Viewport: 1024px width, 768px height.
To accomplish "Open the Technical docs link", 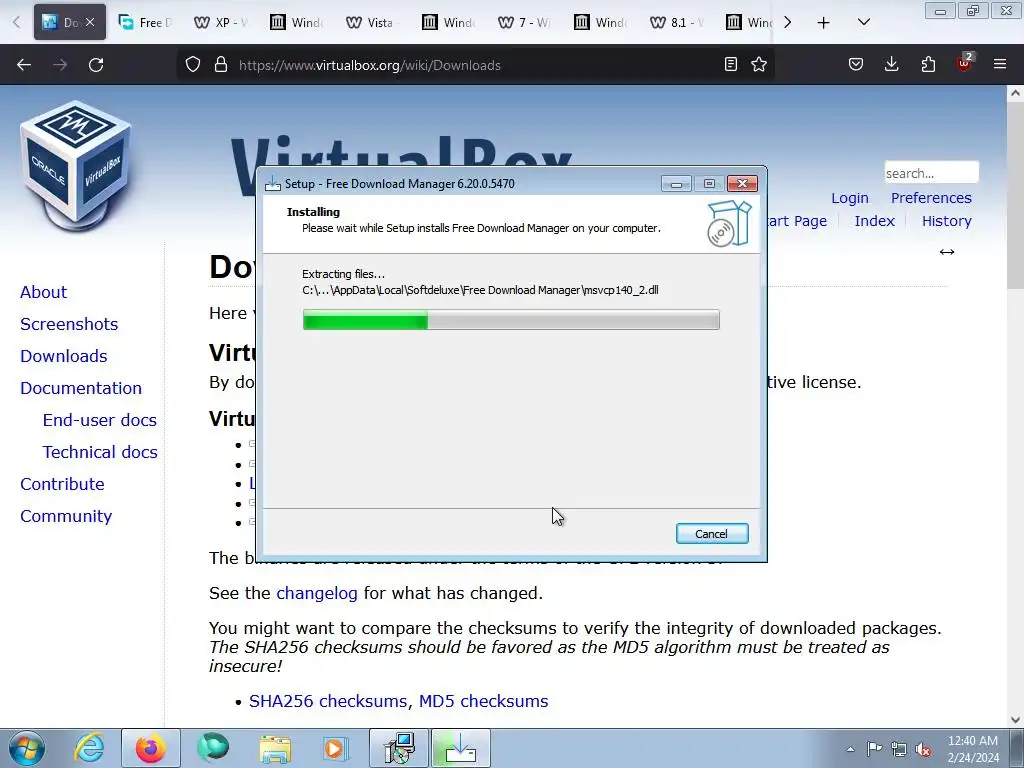I will tap(100, 452).
